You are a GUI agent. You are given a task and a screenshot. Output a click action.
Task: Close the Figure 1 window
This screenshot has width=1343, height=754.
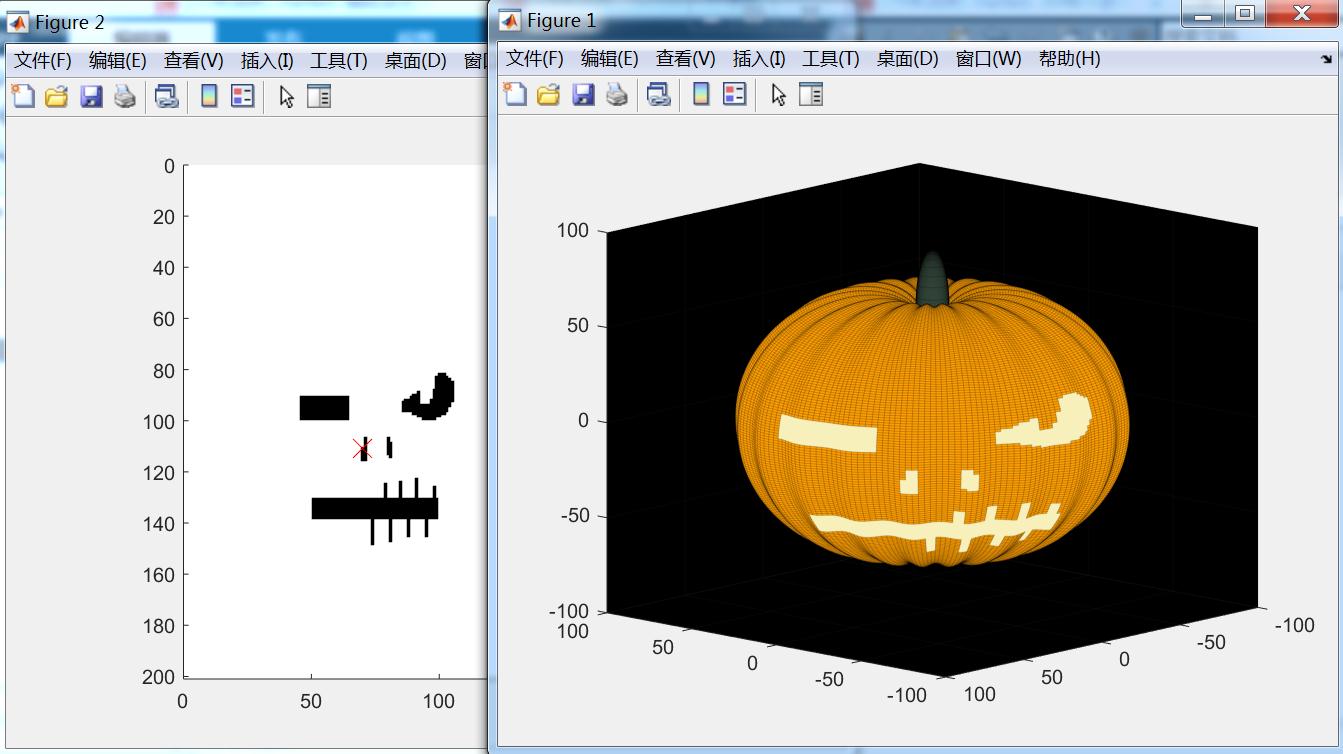point(1301,14)
